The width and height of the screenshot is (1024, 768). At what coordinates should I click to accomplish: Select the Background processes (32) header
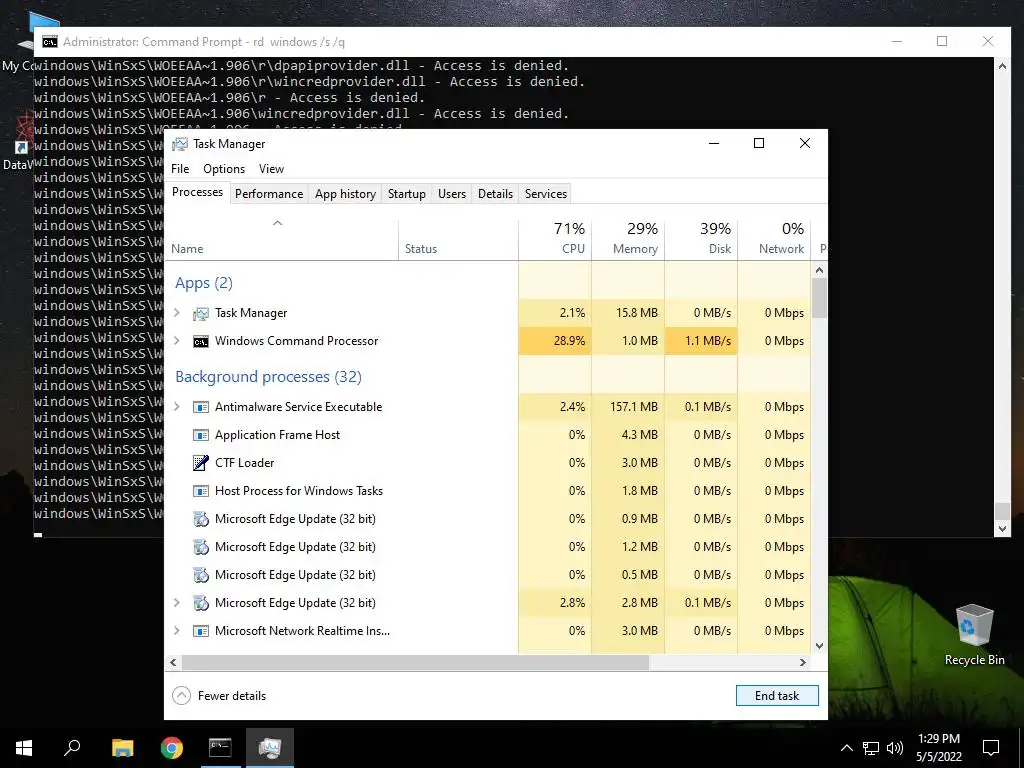click(x=268, y=377)
